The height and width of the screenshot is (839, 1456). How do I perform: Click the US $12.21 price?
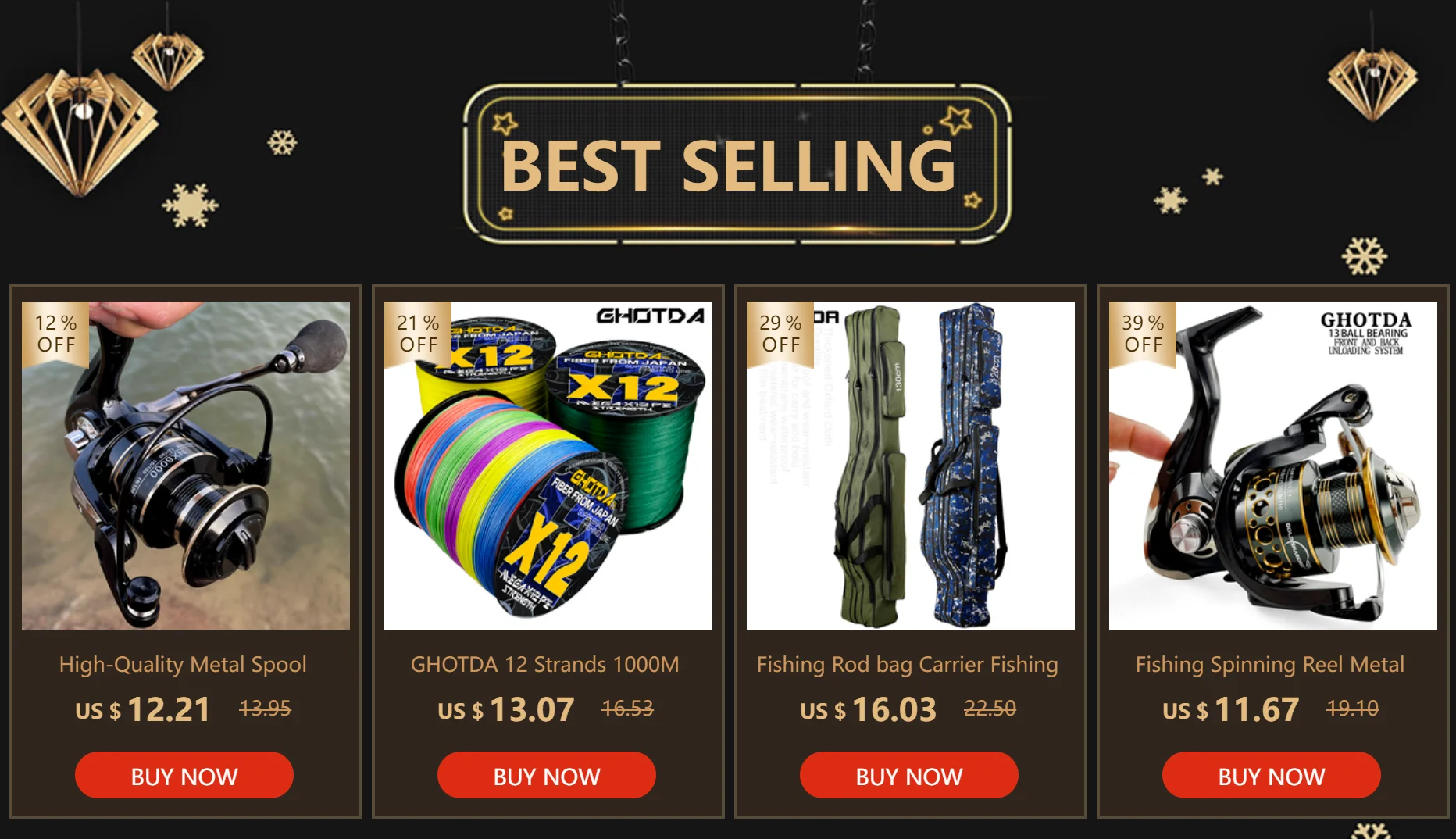[x=143, y=709]
